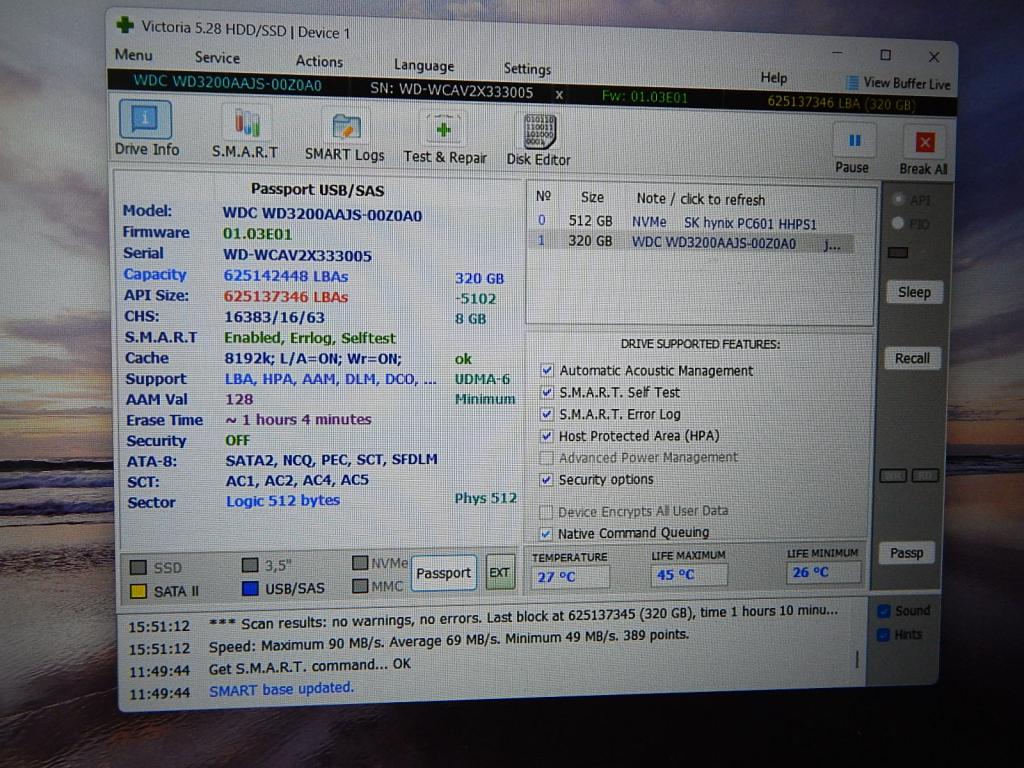Screen dimensions: 1024x768
Task: Click the Break All icon
Action: click(925, 142)
